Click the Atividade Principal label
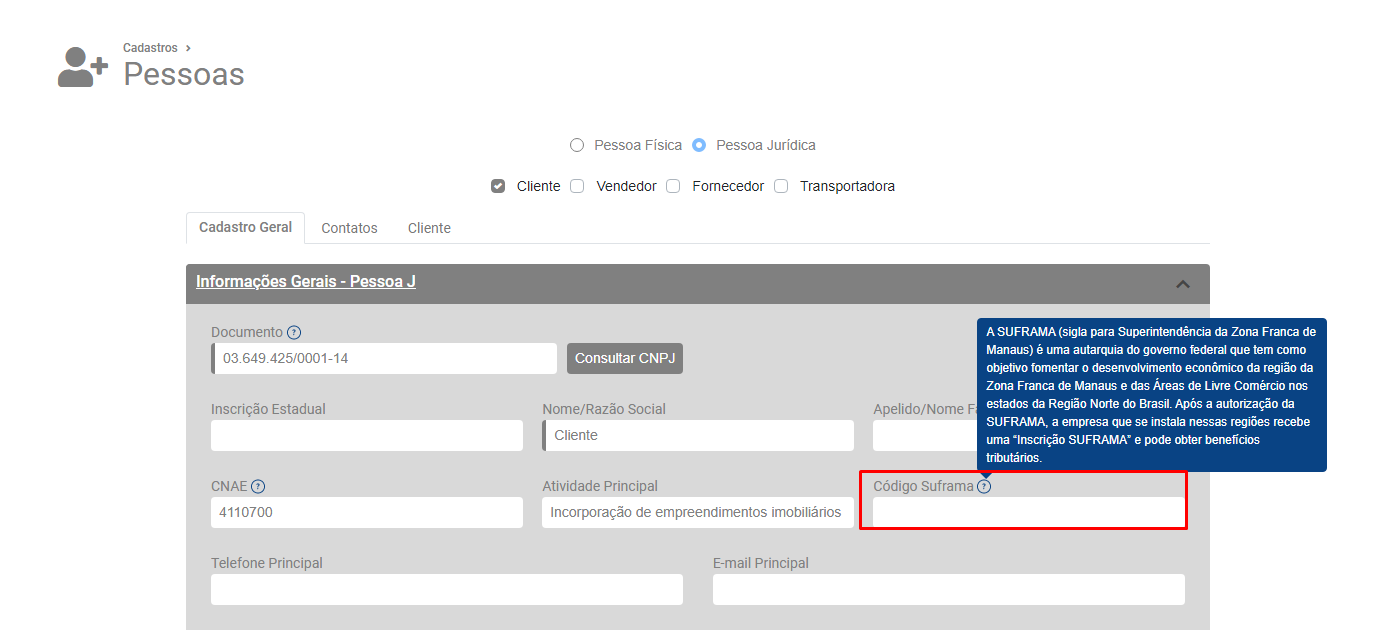This screenshot has height=630, width=1375. [600, 486]
